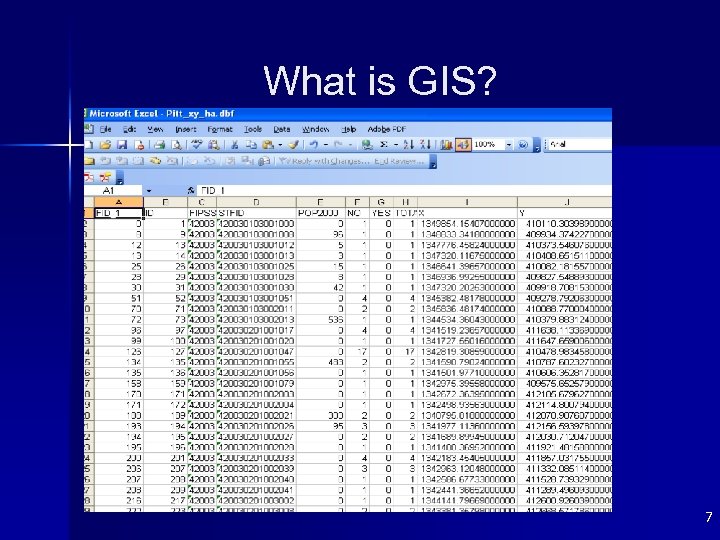Select the YES column header cell
The image size is (720, 540).
tap(381, 213)
